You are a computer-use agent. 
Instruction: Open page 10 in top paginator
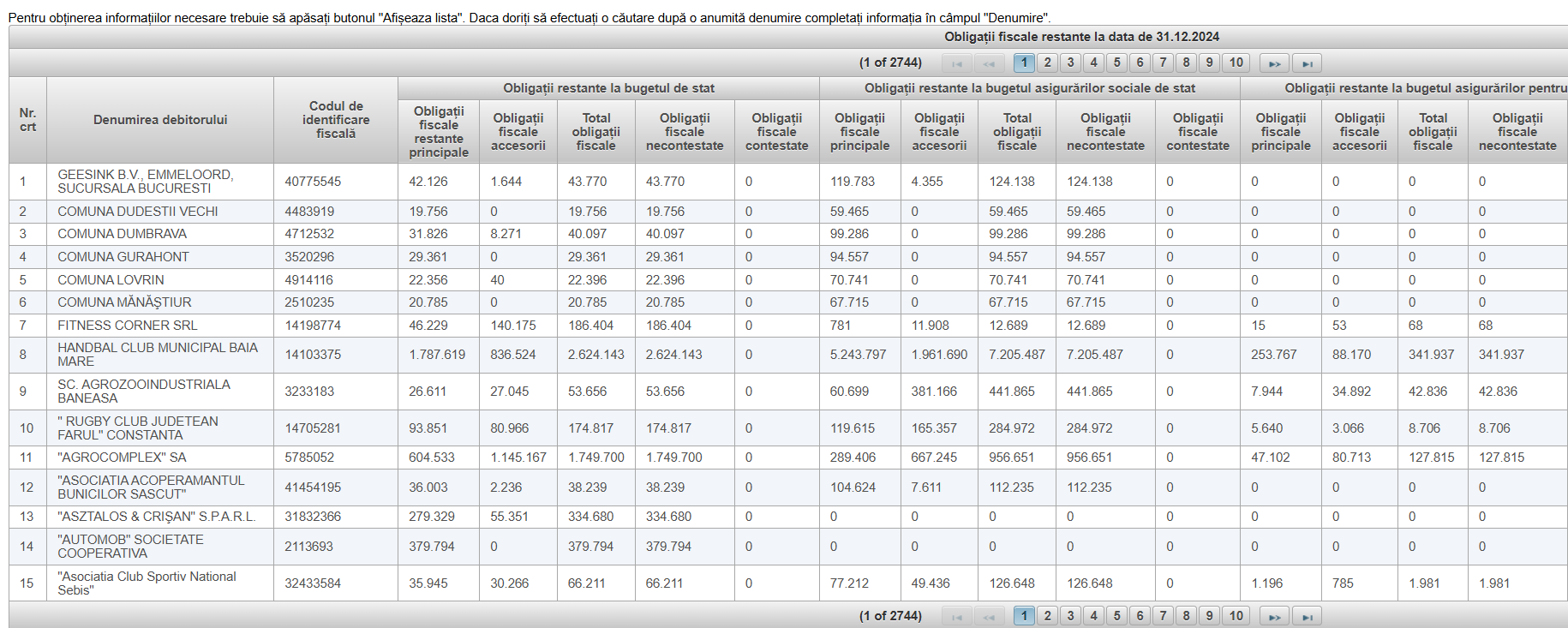coord(1236,63)
